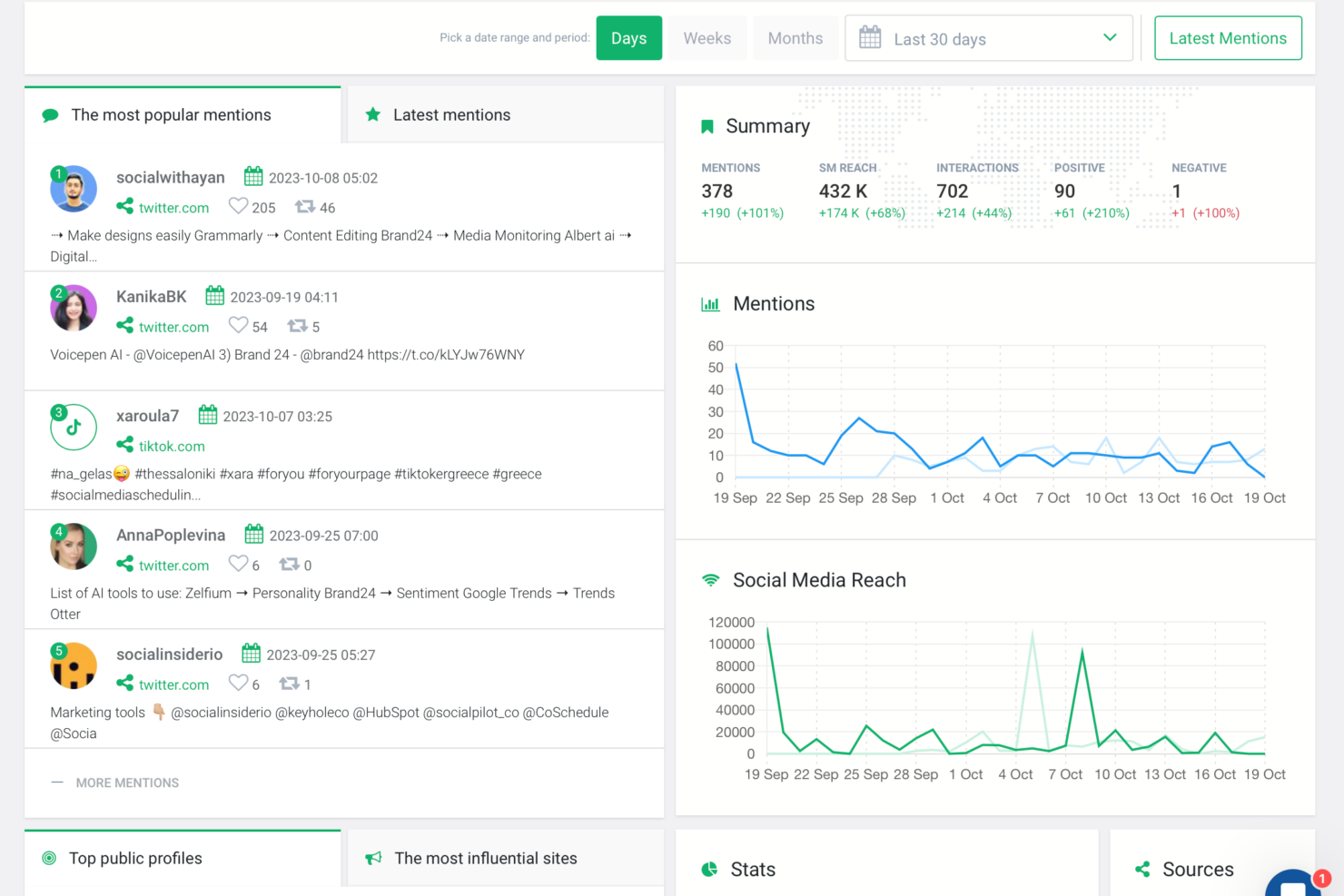Open the live chat bubble icon

[x=1293, y=885]
